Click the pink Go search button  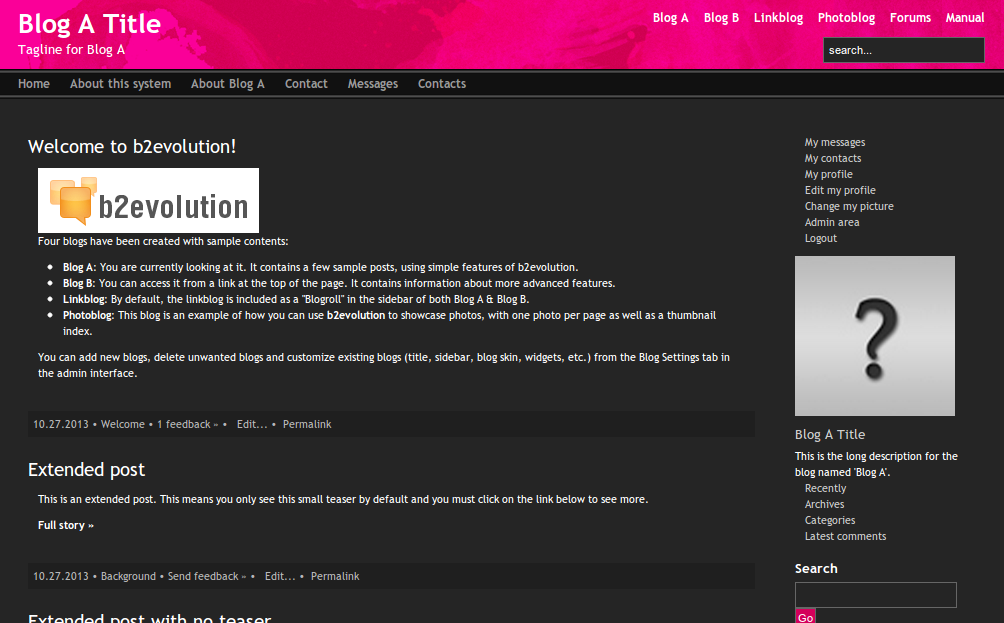[806, 616]
